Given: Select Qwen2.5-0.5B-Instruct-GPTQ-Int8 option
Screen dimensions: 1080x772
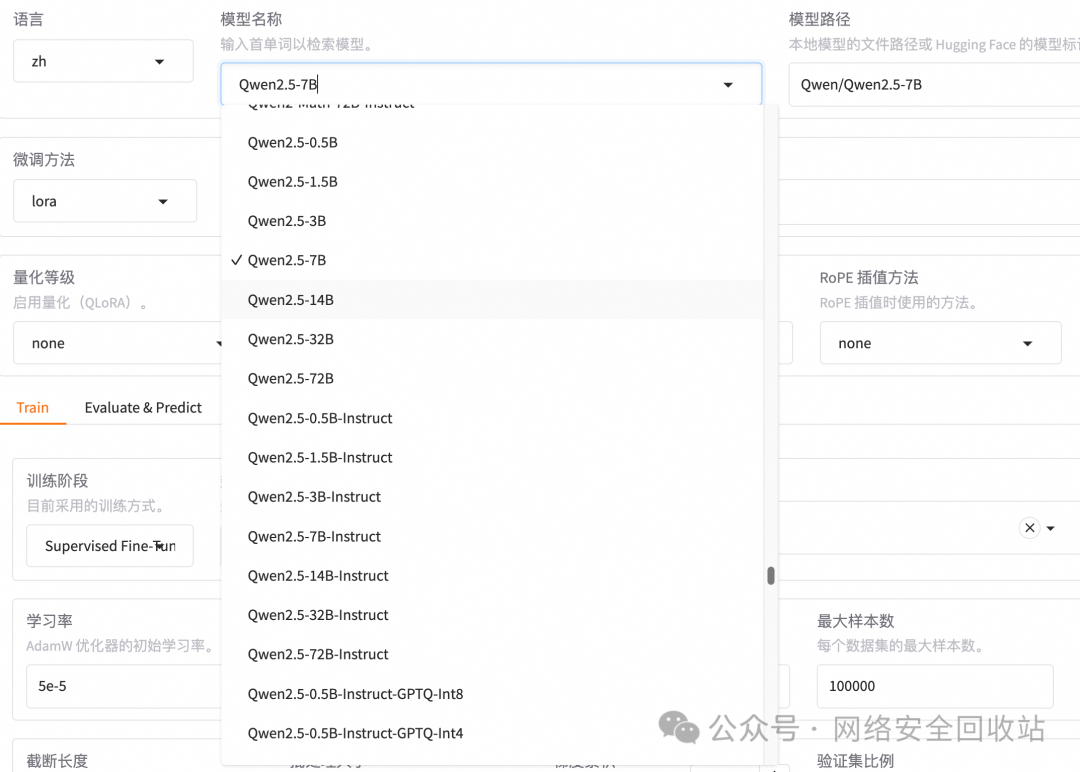Looking at the screenshot, I should pos(492,693).
